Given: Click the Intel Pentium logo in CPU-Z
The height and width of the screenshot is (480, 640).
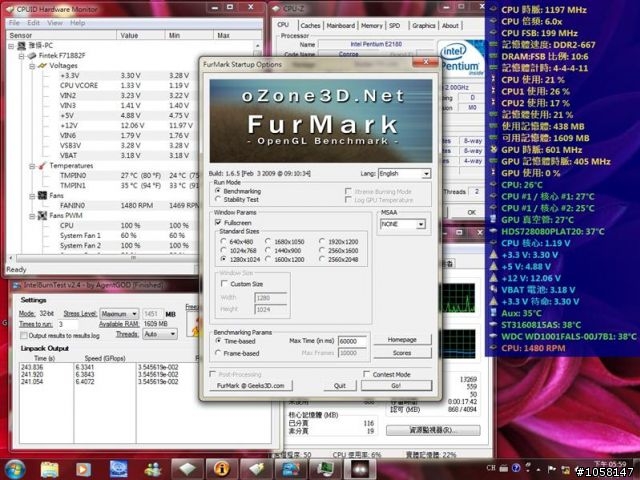Looking at the screenshot, I should point(461,59).
